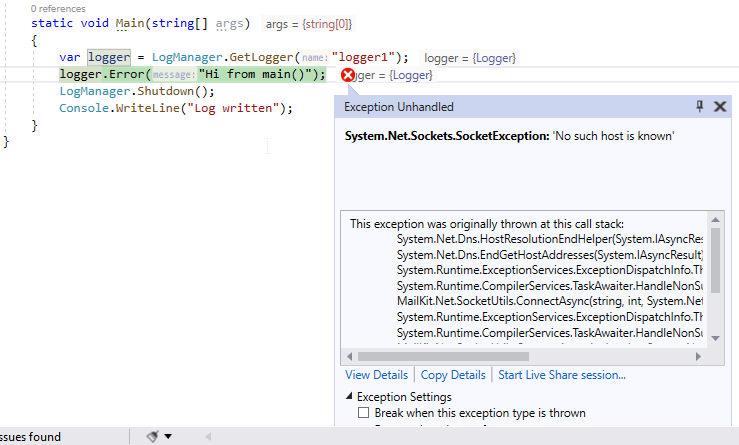Viewport: 739px width, 445px height.
Task: Click the logger = {Logger} data tip
Action: click(470, 58)
